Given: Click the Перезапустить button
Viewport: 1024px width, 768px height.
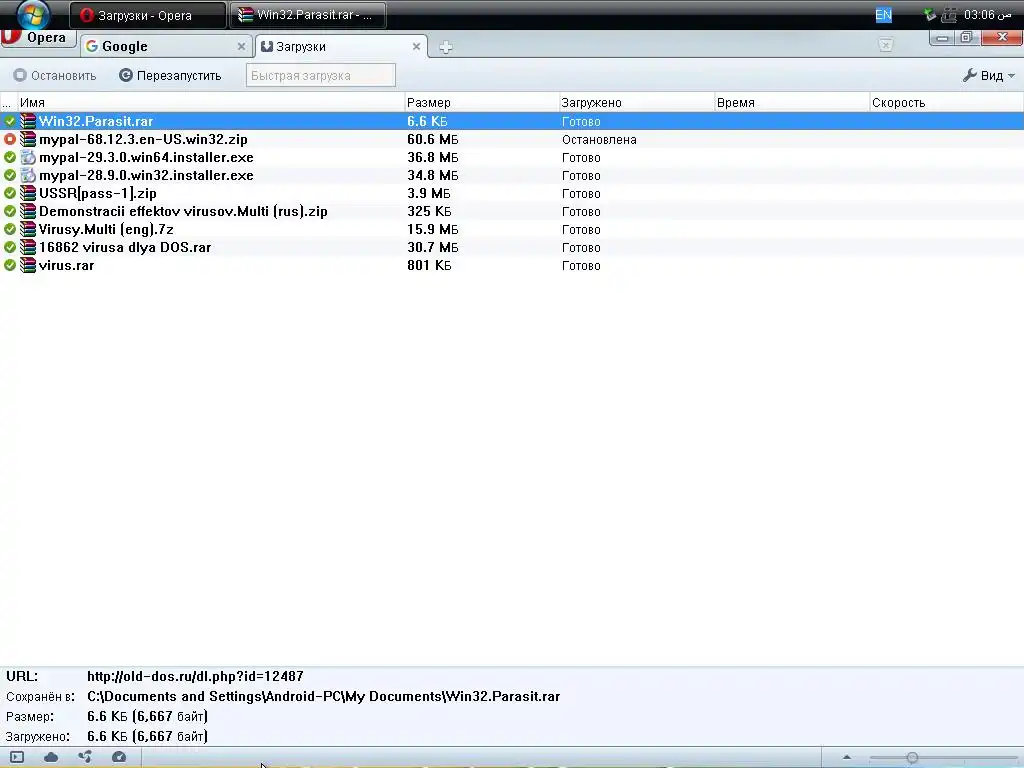Looking at the screenshot, I should click(x=170, y=76).
